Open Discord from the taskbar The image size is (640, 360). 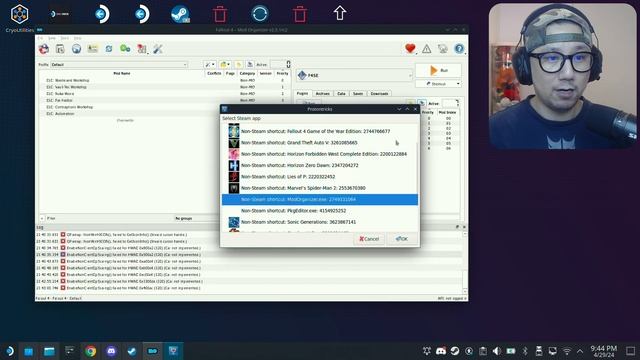pos(111,351)
